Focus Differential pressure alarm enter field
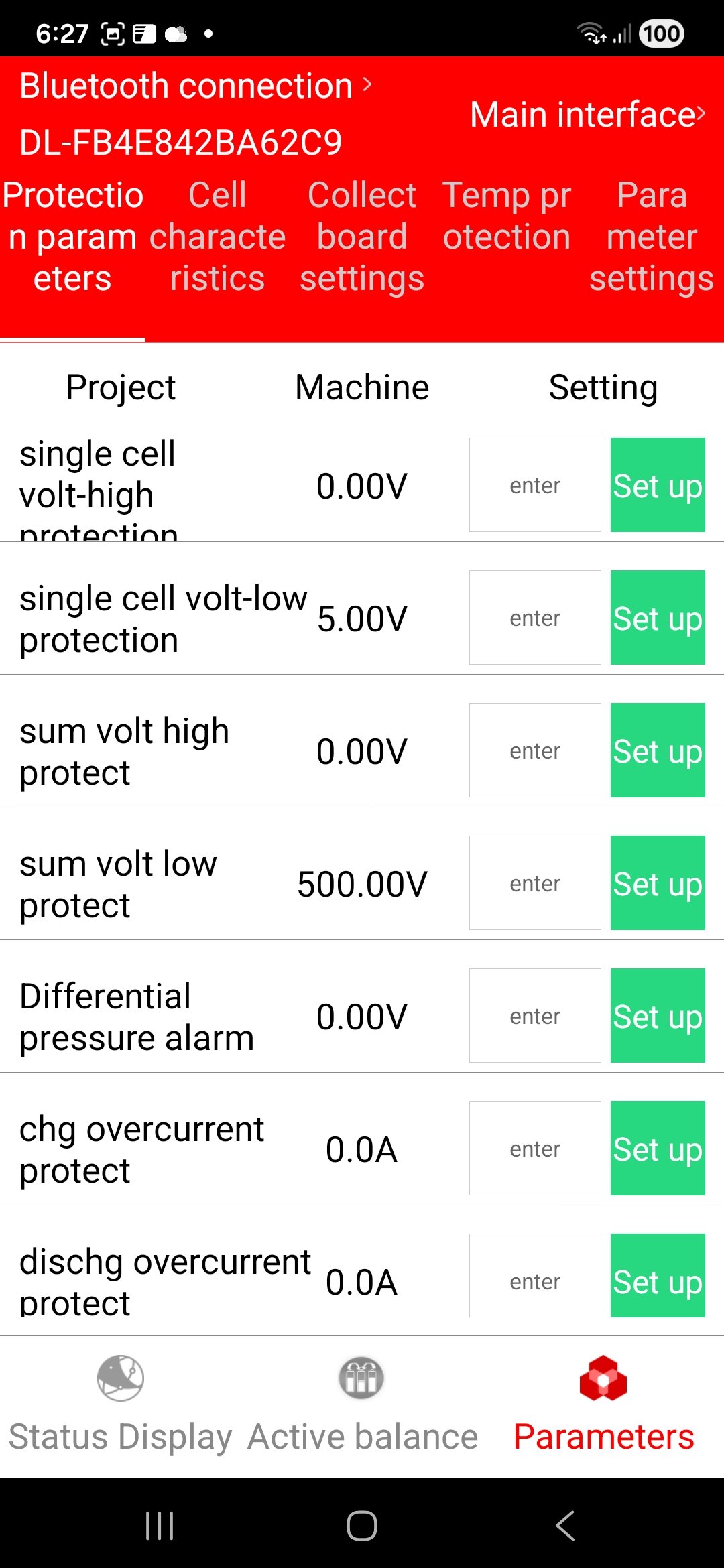Image resolution: width=724 pixels, height=1568 pixels. pyautogui.click(x=535, y=1015)
